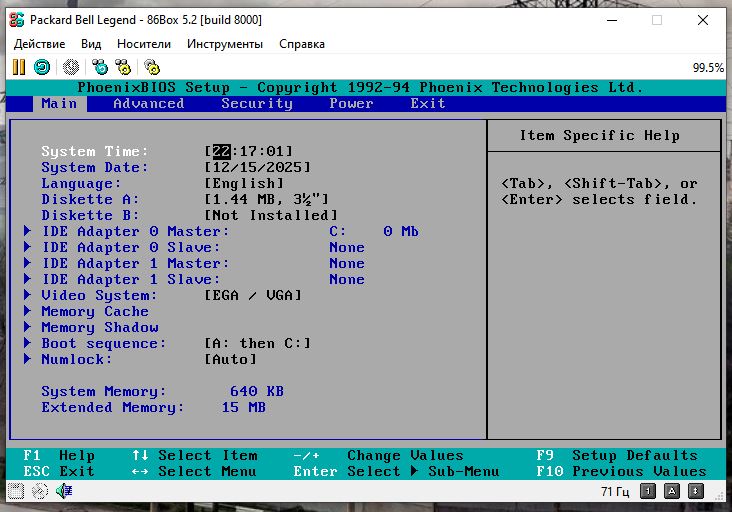Image resolution: width=732 pixels, height=512 pixels.
Task: Expand the Numlock submenu arrow
Action: [28, 359]
